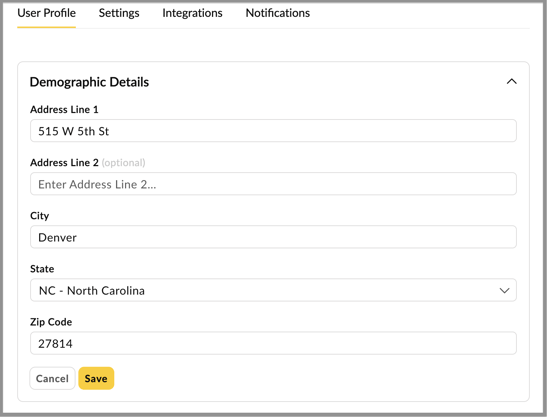Click the Demographic Details heading

(89, 82)
